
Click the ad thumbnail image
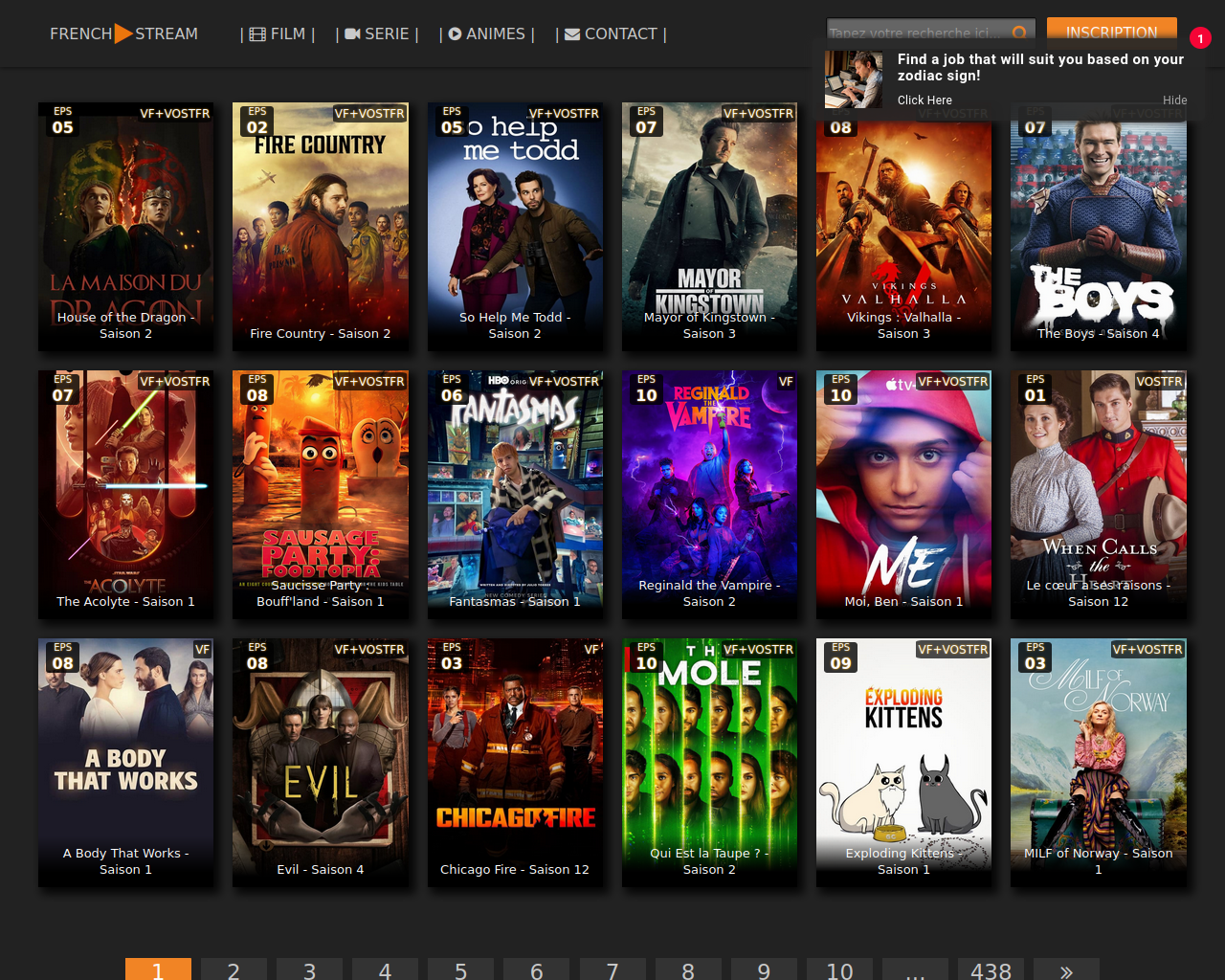click(854, 79)
